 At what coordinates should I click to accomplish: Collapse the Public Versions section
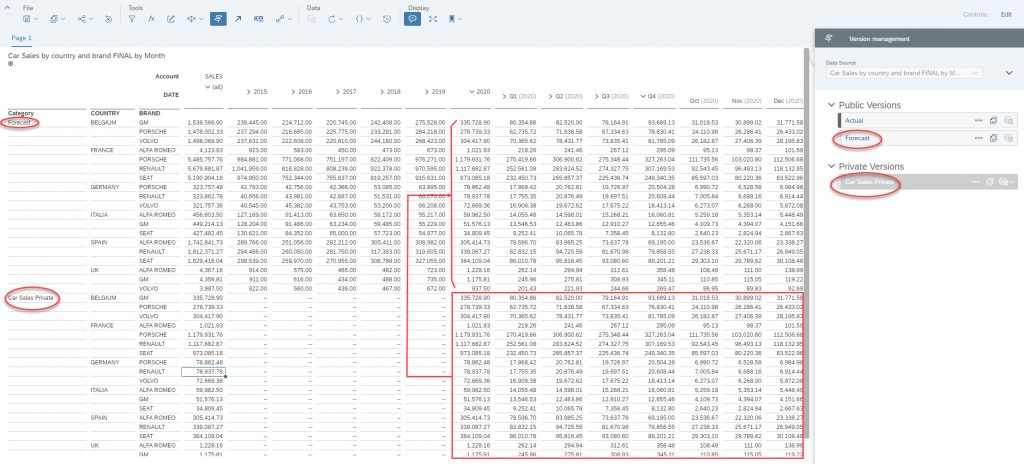(831, 105)
